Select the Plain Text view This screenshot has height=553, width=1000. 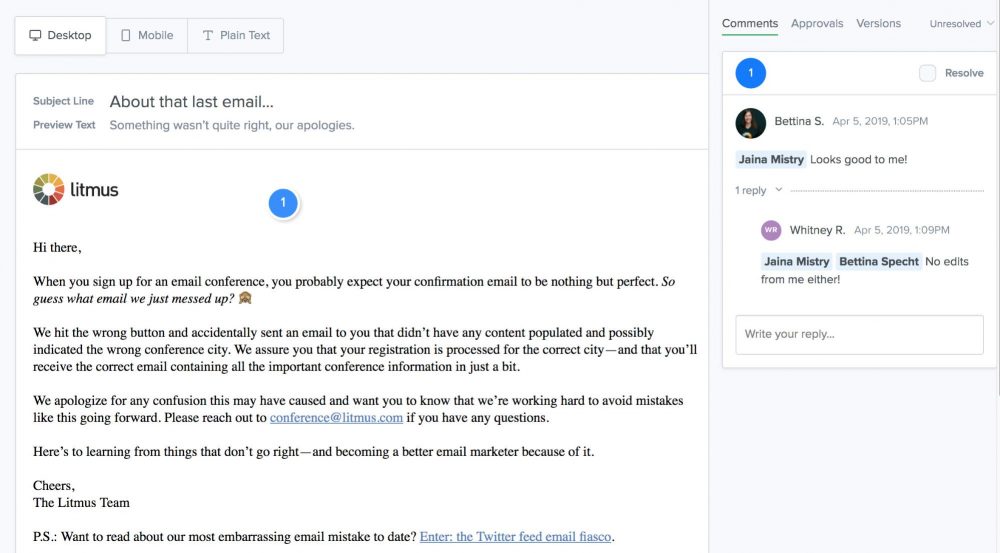235,35
